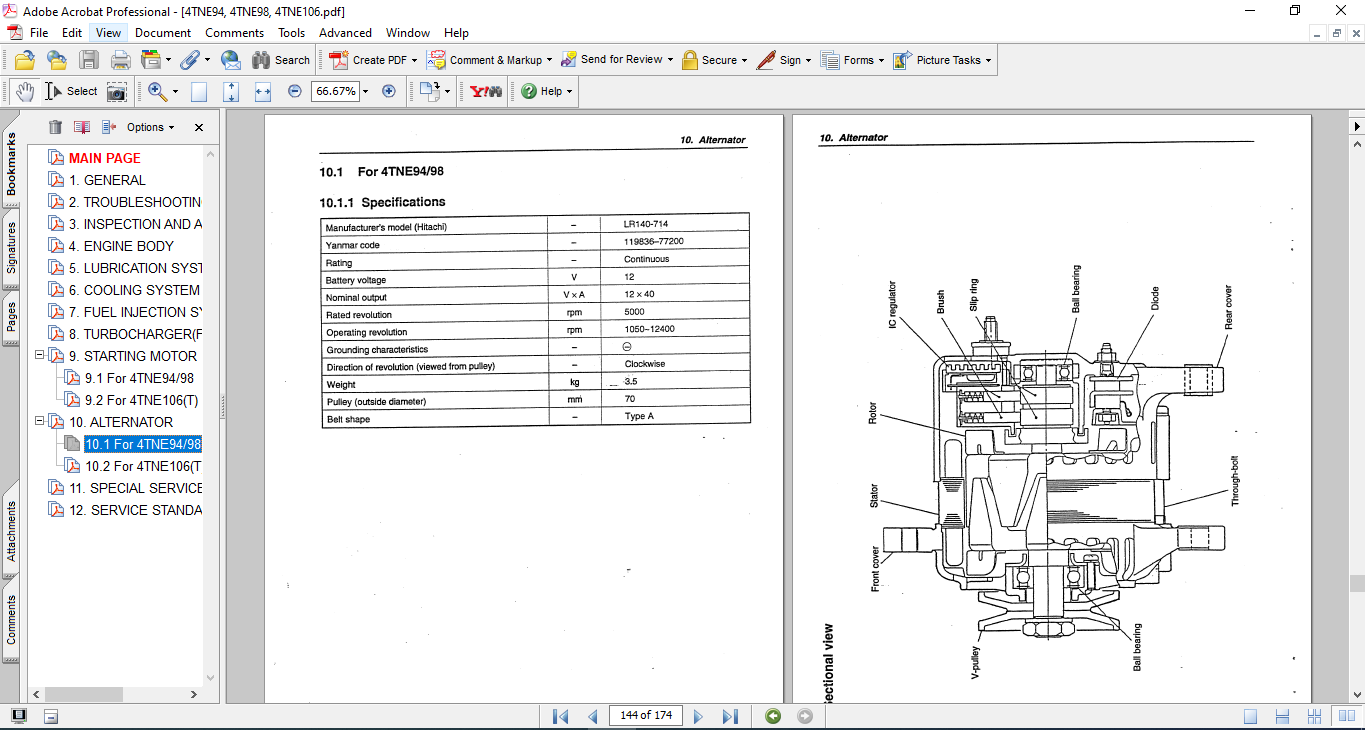Screen dimensions: 1365x730
Task: Open the 4. ENGINE BODY bookmark
Action: (121, 246)
